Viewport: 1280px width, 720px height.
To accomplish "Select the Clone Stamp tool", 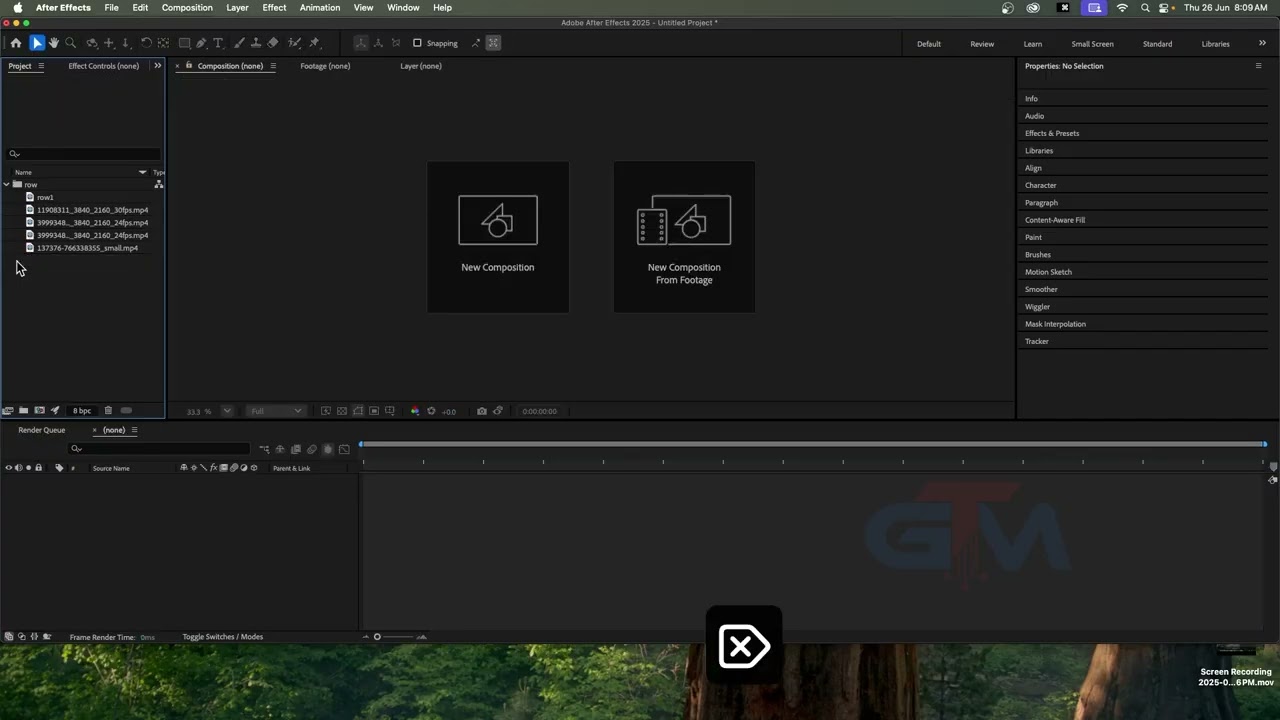I will pyautogui.click(x=256, y=43).
